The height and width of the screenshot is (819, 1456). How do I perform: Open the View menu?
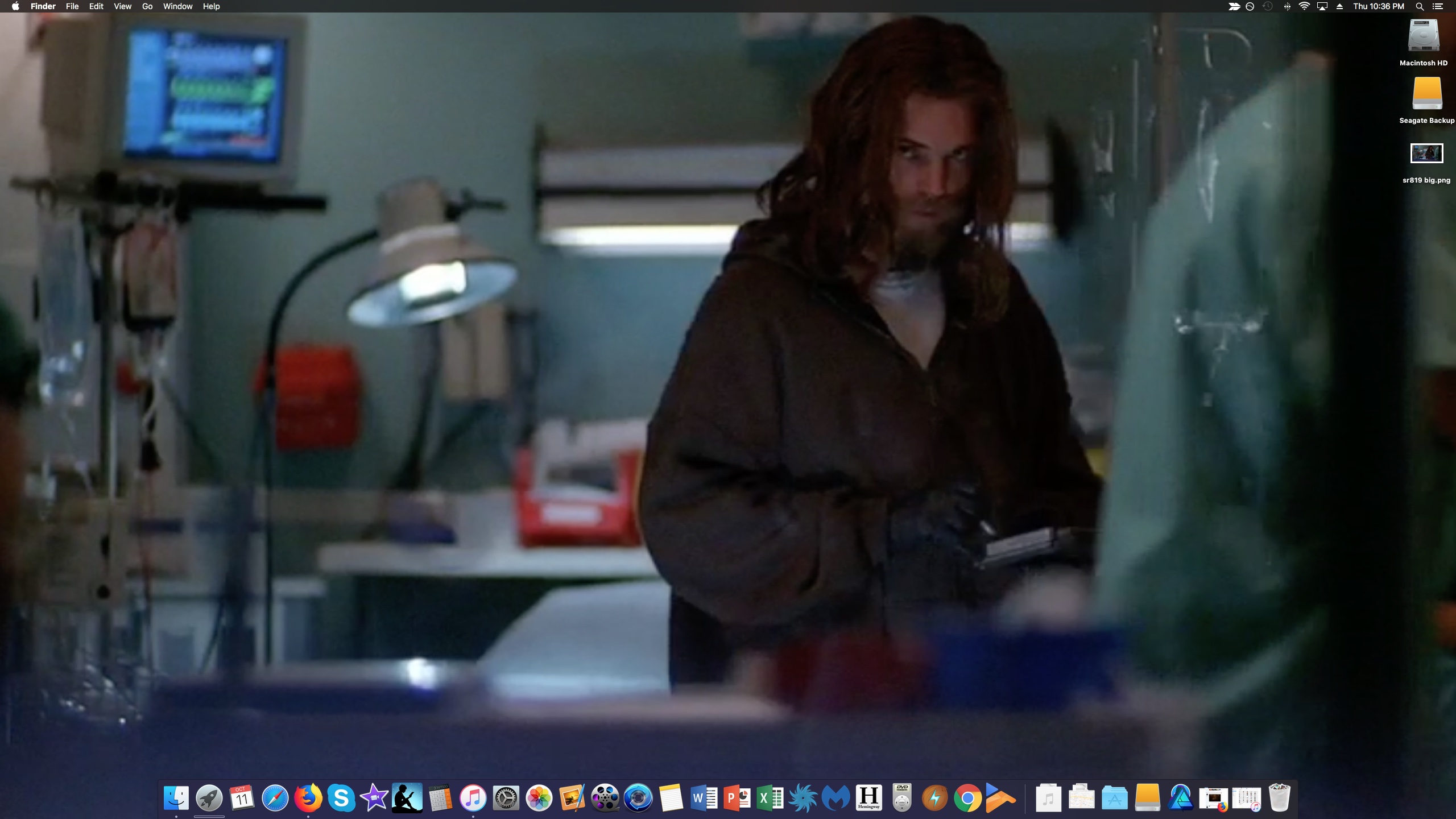pos(122,6)
